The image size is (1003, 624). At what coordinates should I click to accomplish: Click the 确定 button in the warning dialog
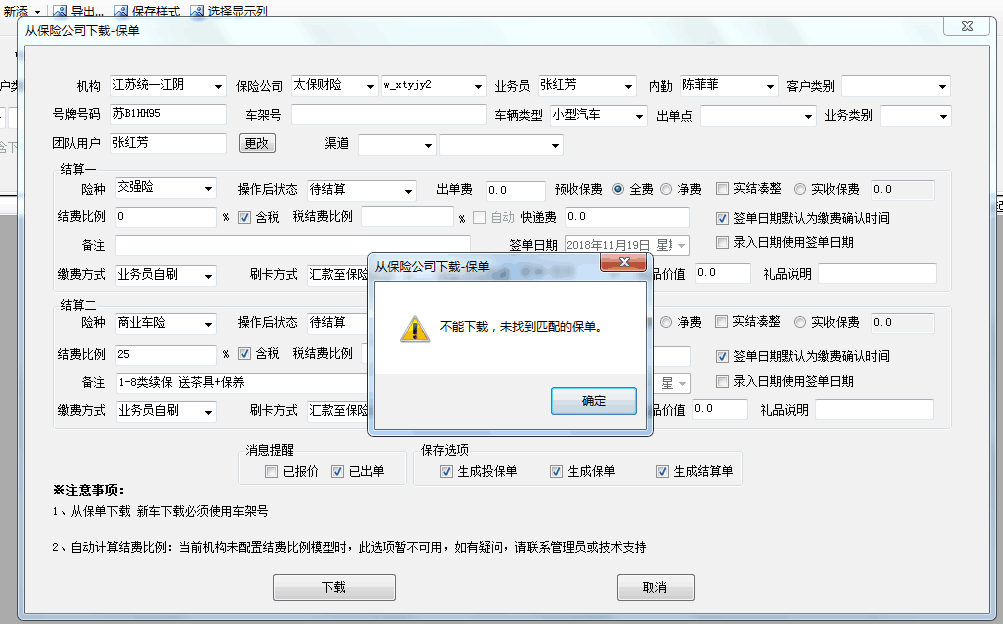click(594, 401)
